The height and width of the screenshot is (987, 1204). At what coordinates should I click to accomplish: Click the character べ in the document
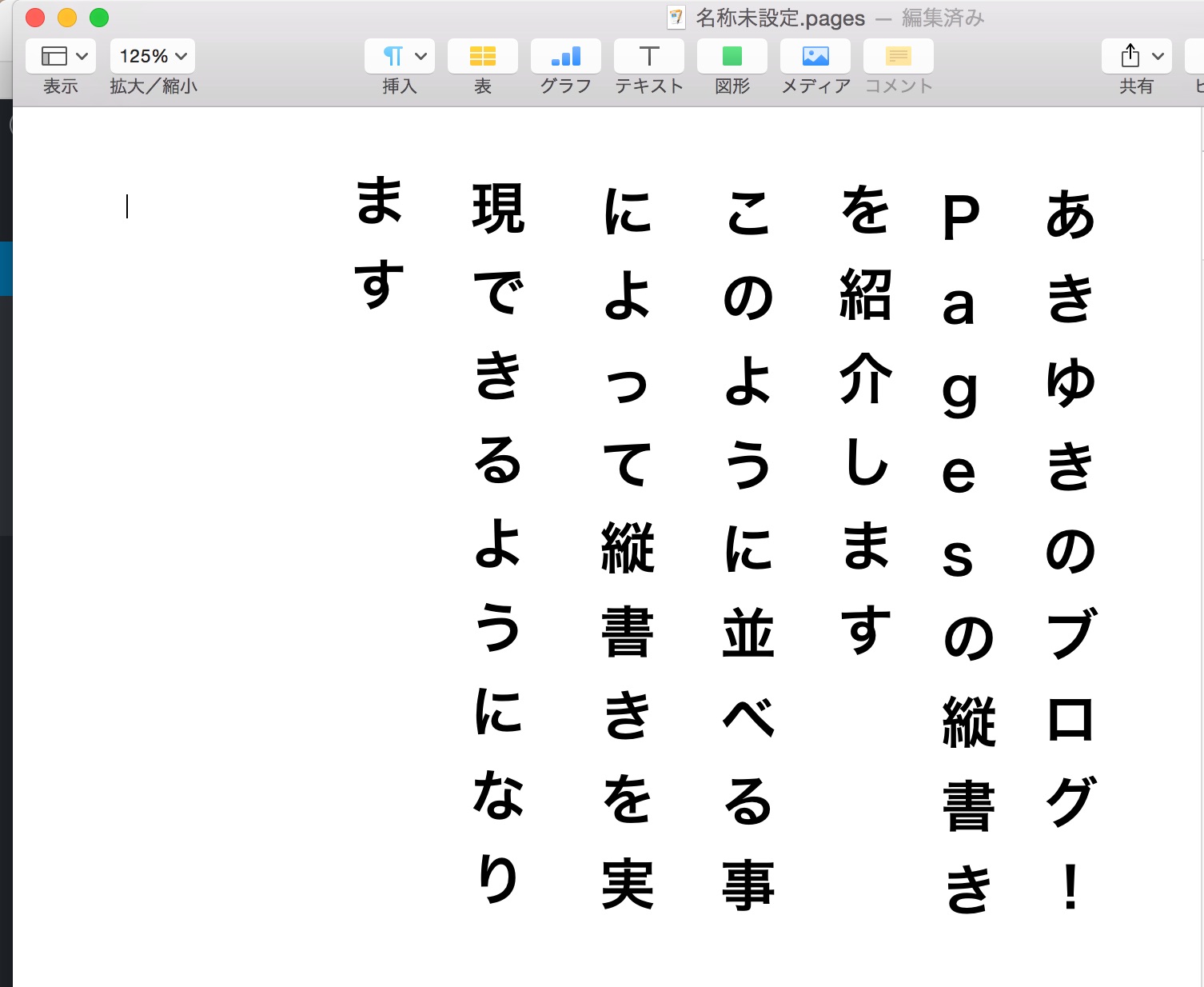748,717
